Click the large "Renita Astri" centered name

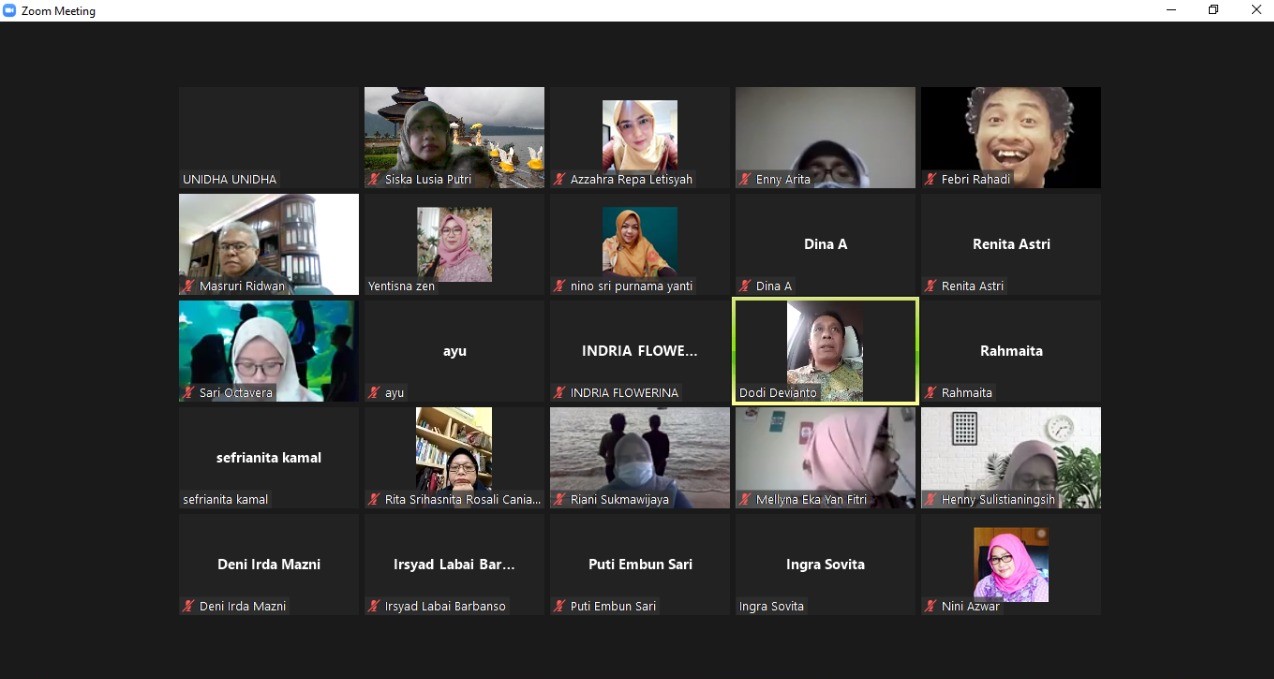pos(1011,244)
